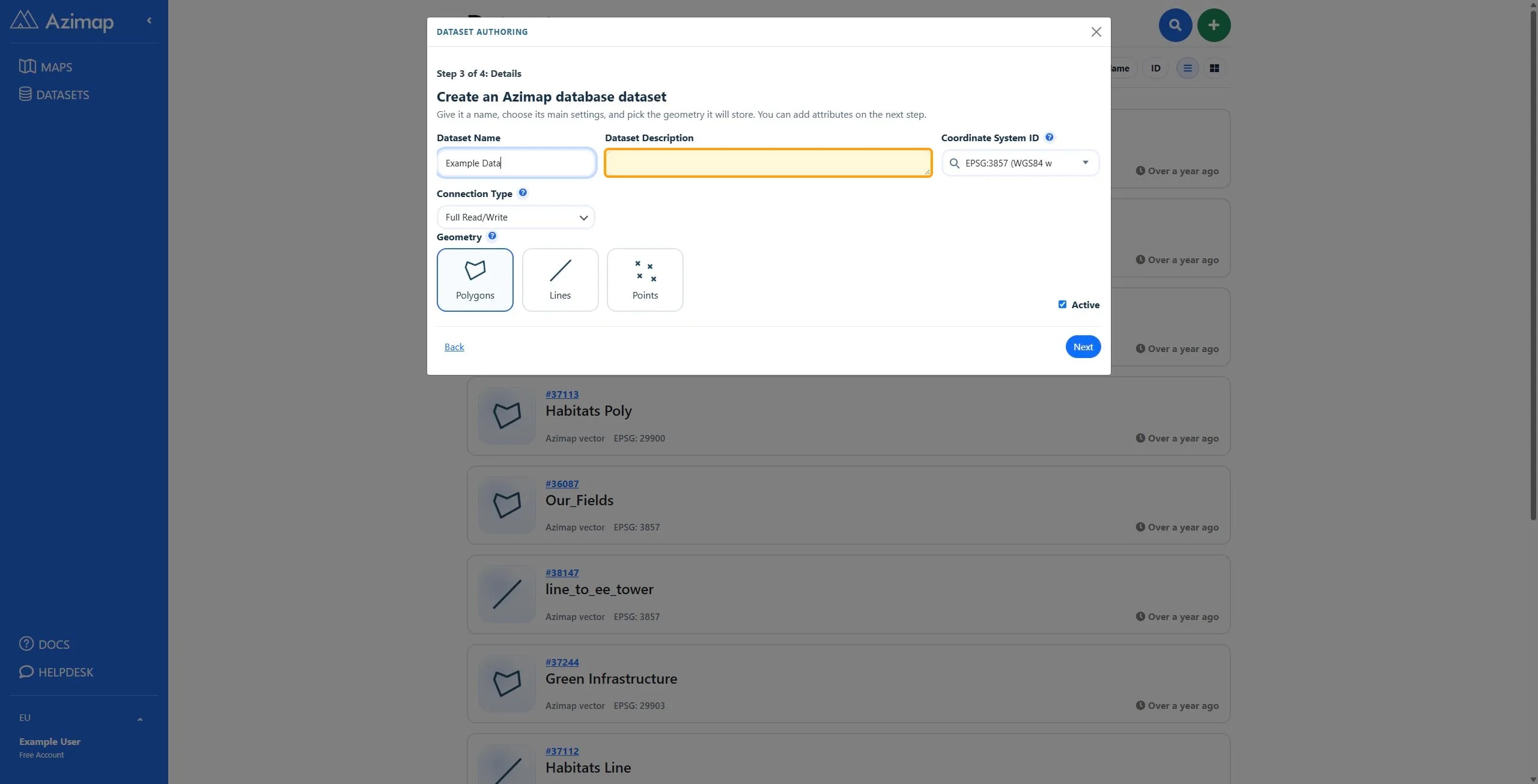Open dataset #37113
This screenshot has height=784, width=1538.
562,394
